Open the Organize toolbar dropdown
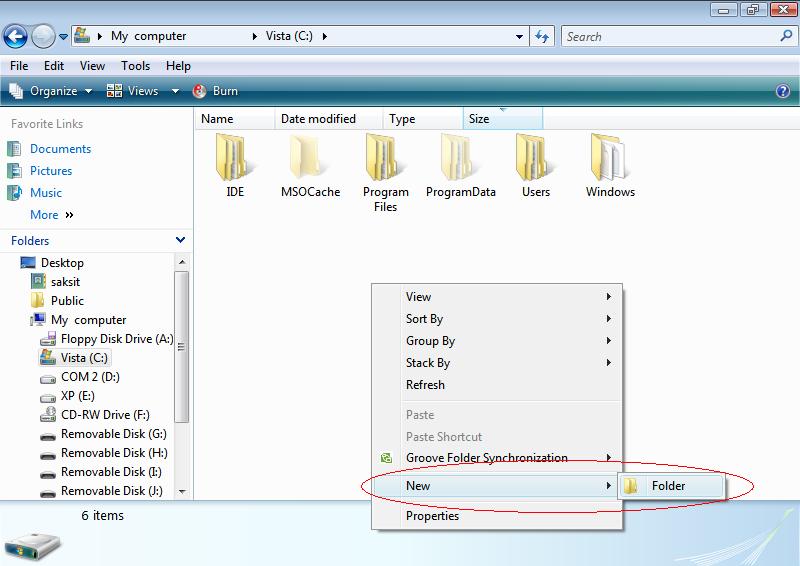Screen dimensions: 800x566 (51, 91)
